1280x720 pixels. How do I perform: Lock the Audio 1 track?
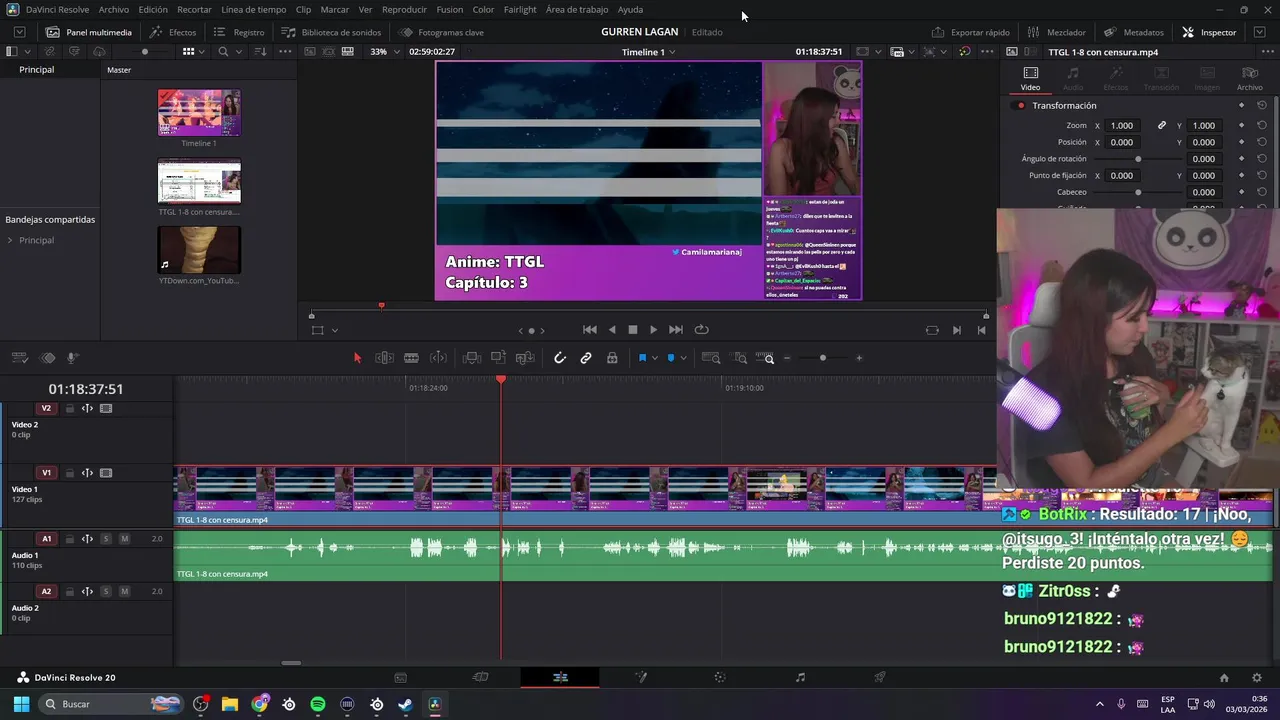pos(69,539)
